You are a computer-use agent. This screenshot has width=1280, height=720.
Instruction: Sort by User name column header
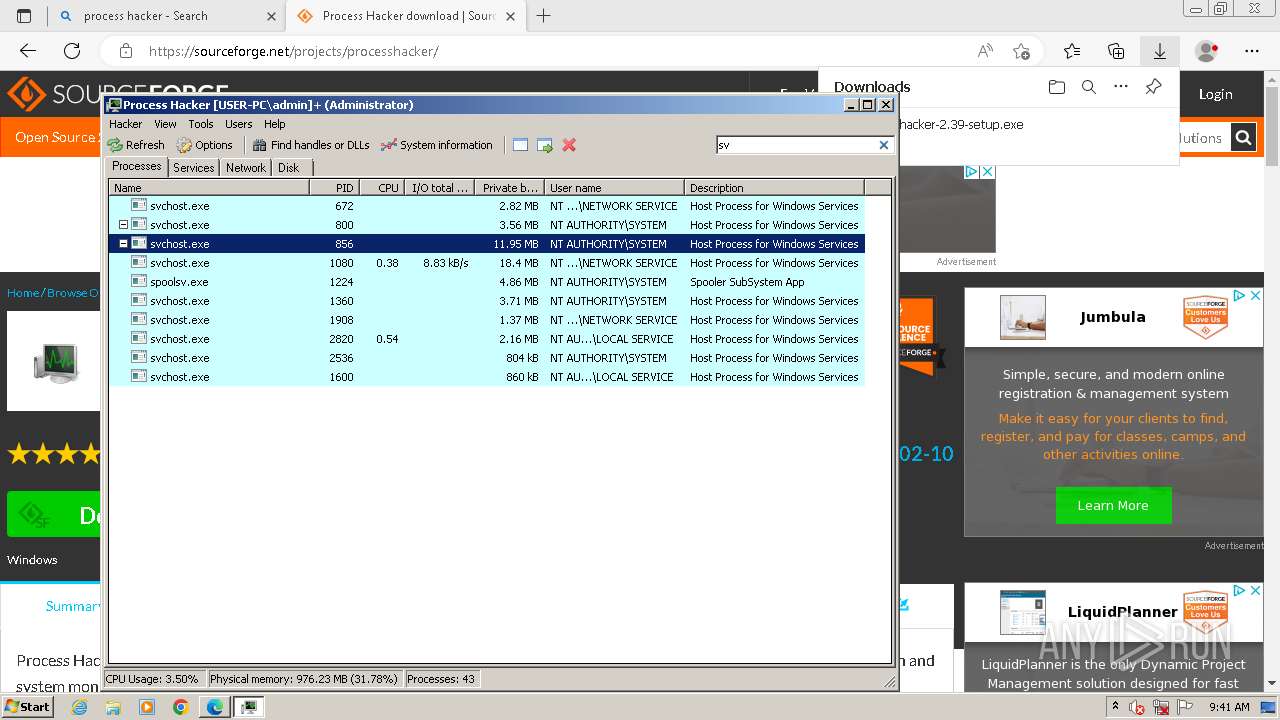(614, 187)
